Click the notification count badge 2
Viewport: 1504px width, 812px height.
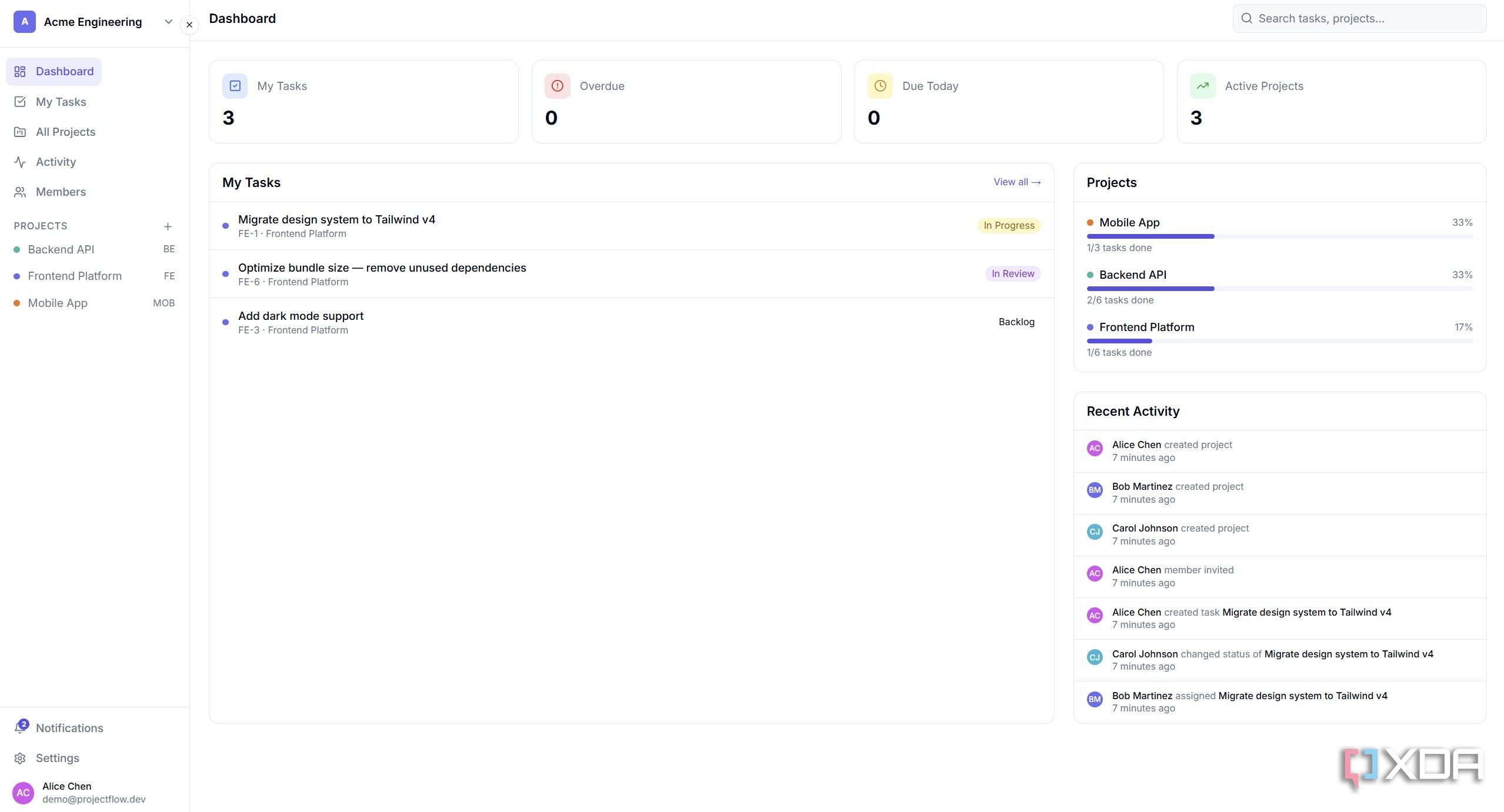[x=24, y=724]
